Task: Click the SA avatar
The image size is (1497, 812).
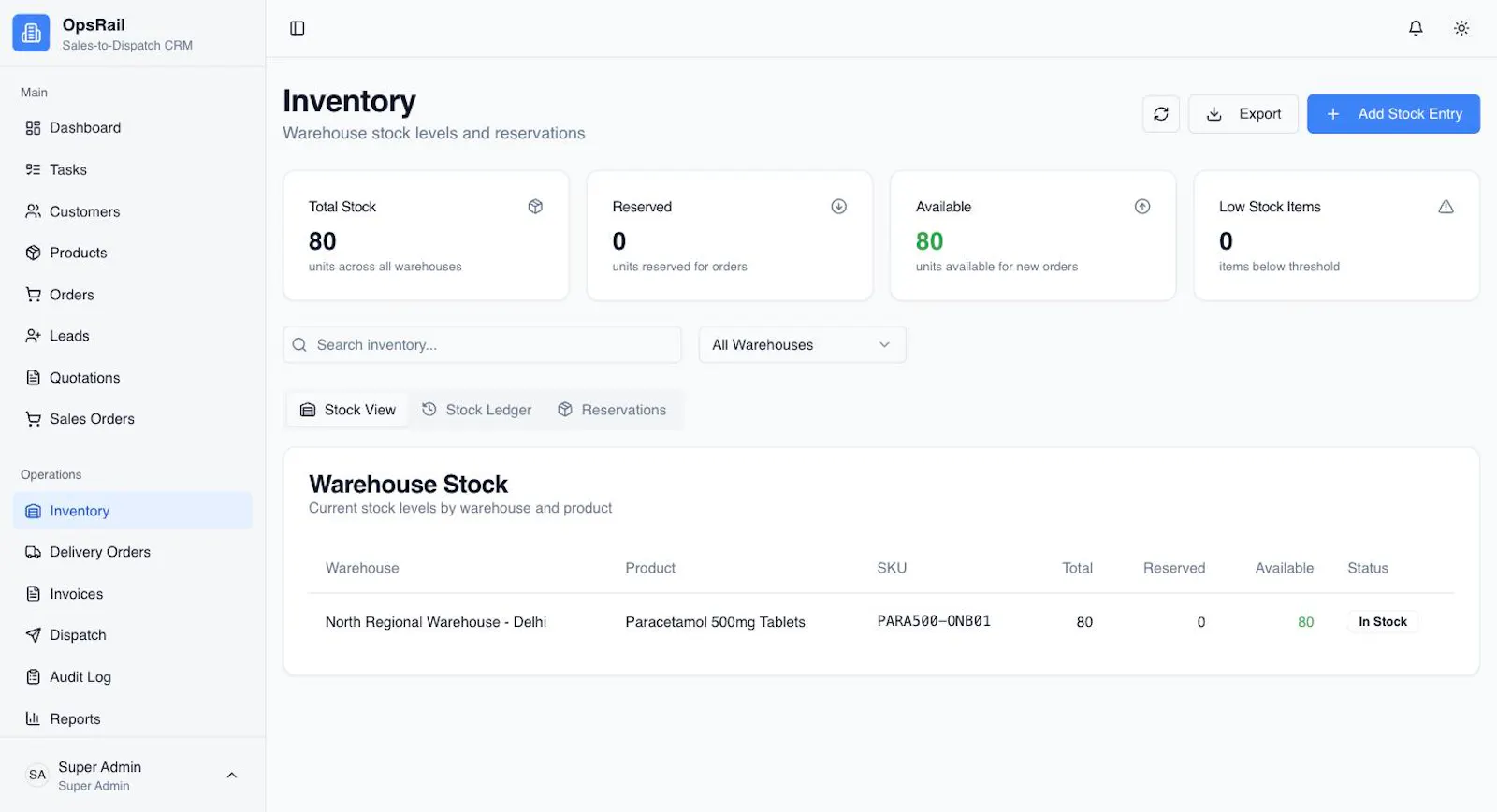Action: click(x=37, y=775)
